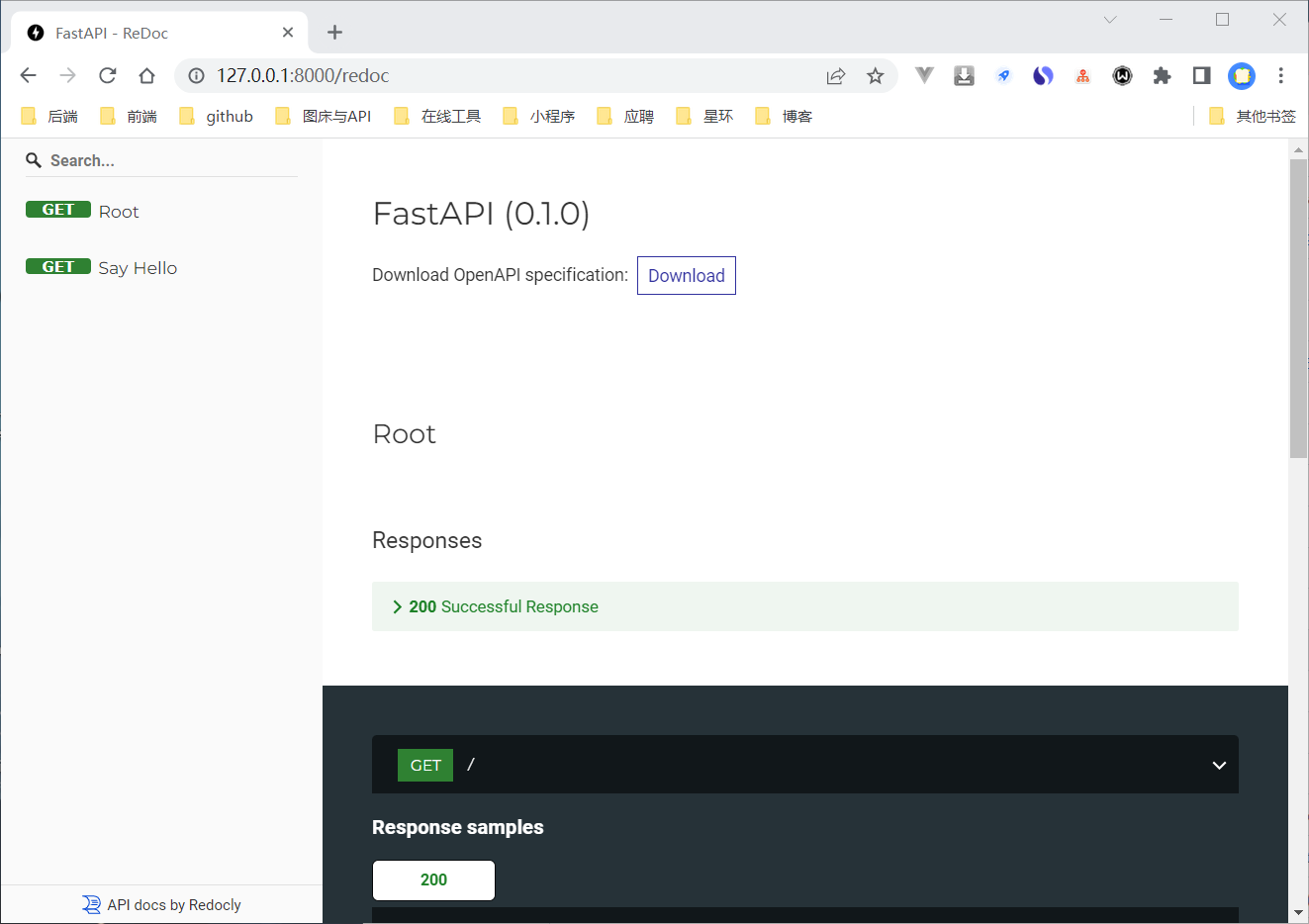Viewport: 1309px width, 924px height.
Task: Open the 应聘 bookmark folder
Action: tap(625, 116)
